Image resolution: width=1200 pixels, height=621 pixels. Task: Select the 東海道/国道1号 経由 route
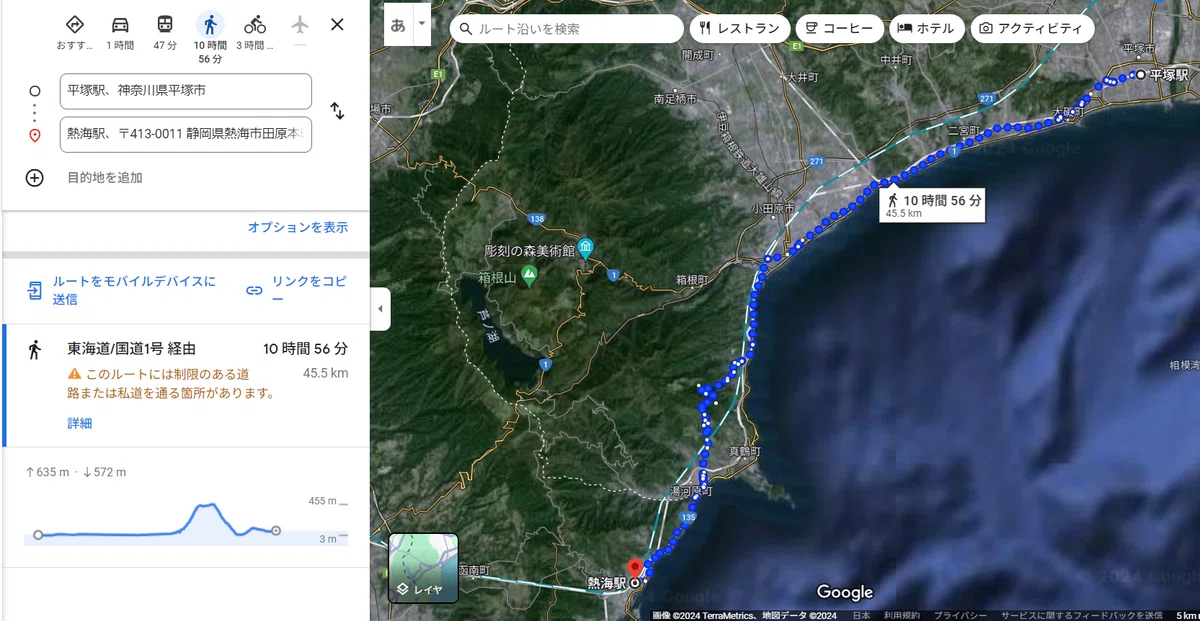(x=186, y=385)
